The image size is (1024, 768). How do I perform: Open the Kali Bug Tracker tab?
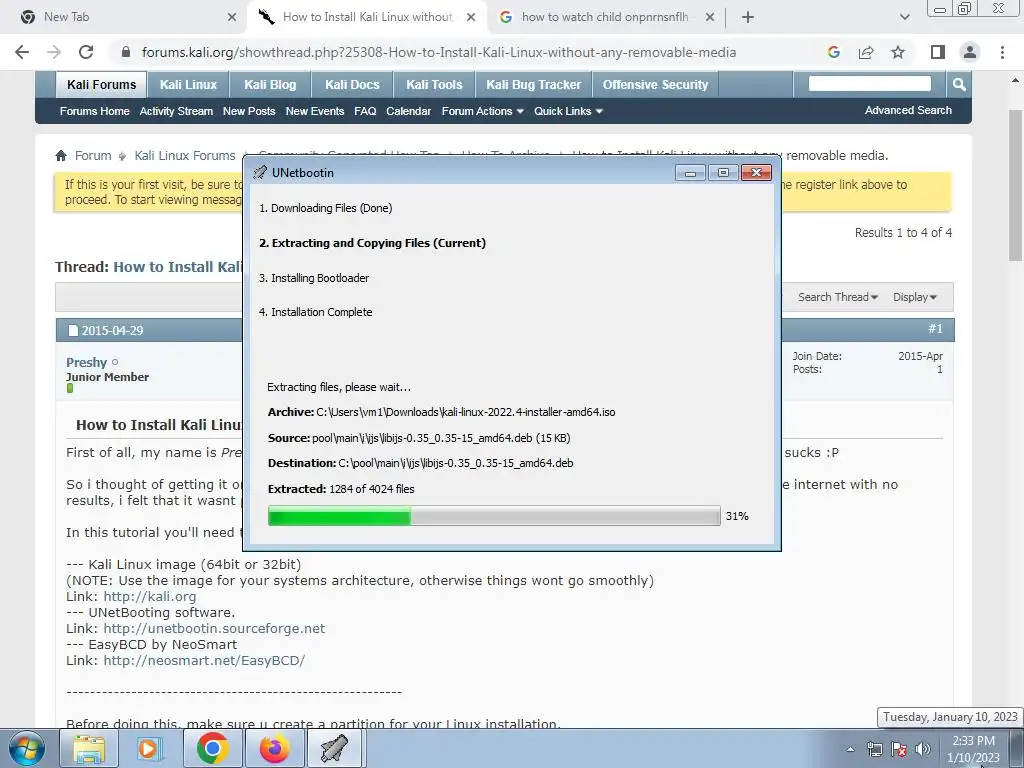click(534, 84)
